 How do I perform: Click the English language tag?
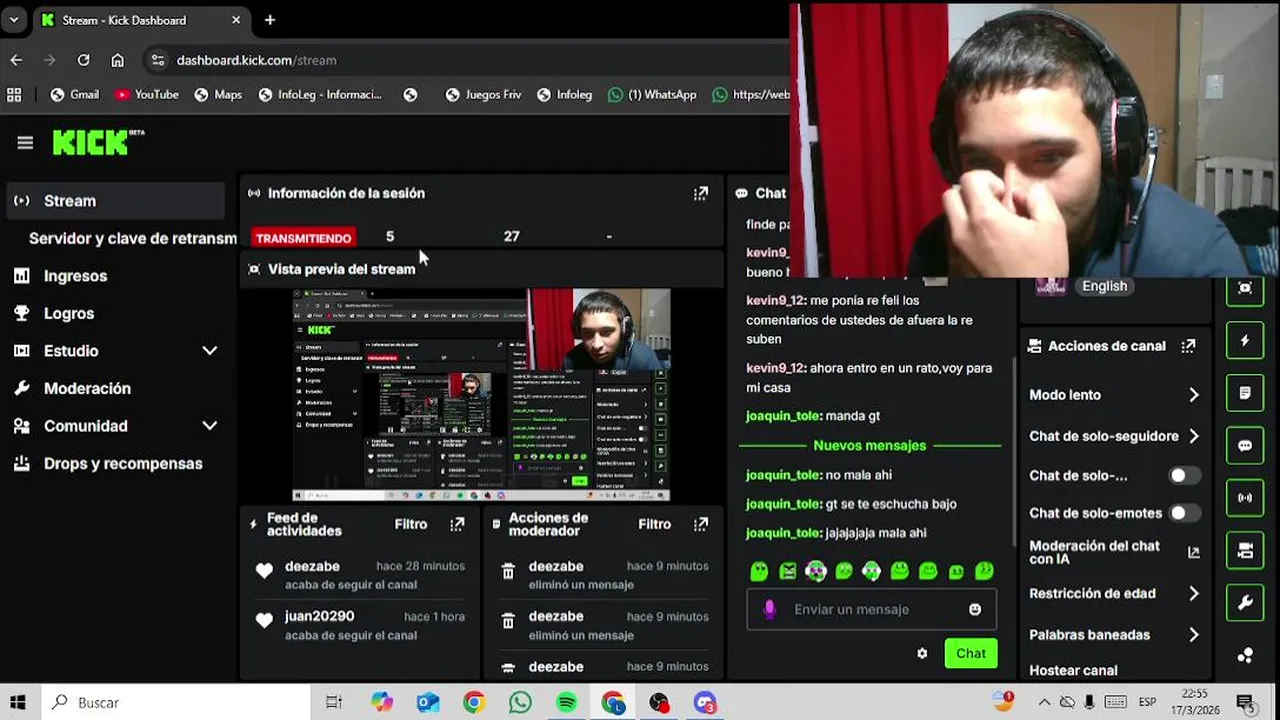(x=1104, y=286)
